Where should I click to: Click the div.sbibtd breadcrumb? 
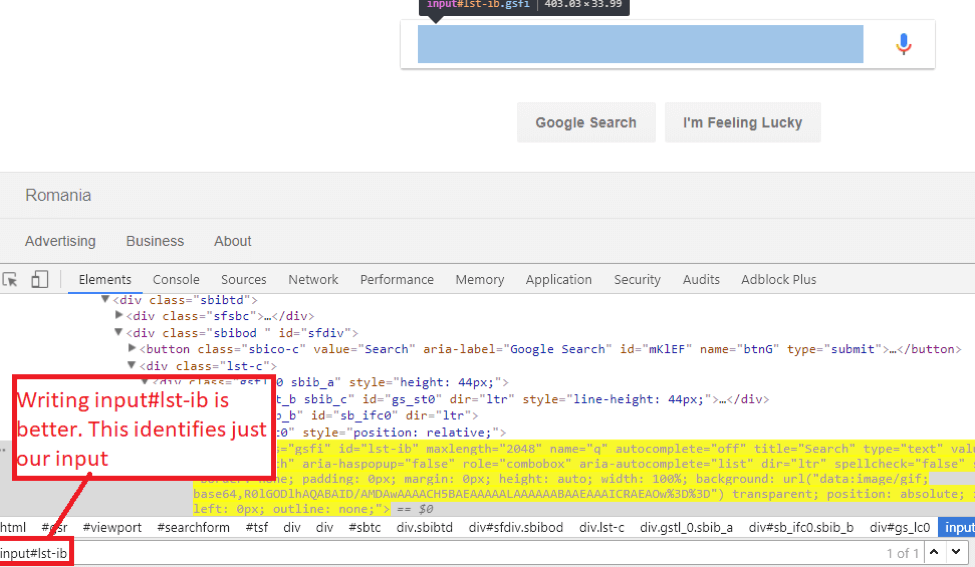pyautogui.click(x=425, y=528)
